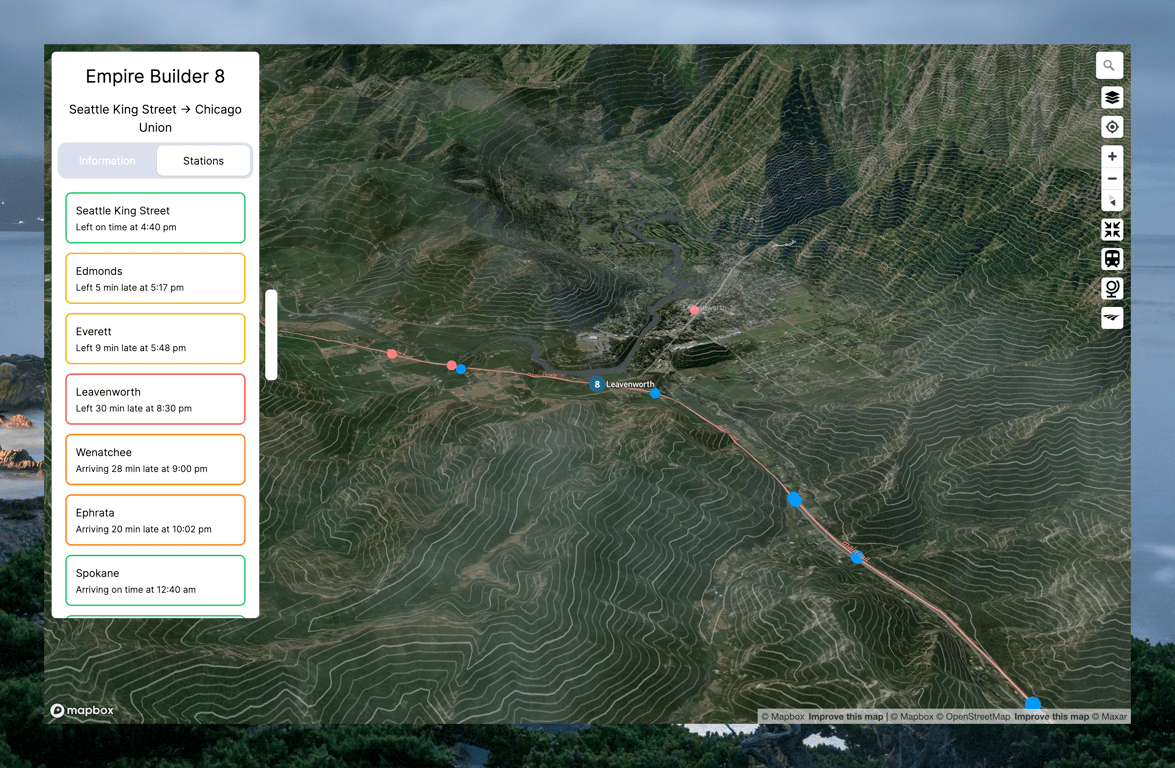Viewport: 1175px width, 768px height.
Task: Select the Wenatchee station card
Action: click(155, 460)
